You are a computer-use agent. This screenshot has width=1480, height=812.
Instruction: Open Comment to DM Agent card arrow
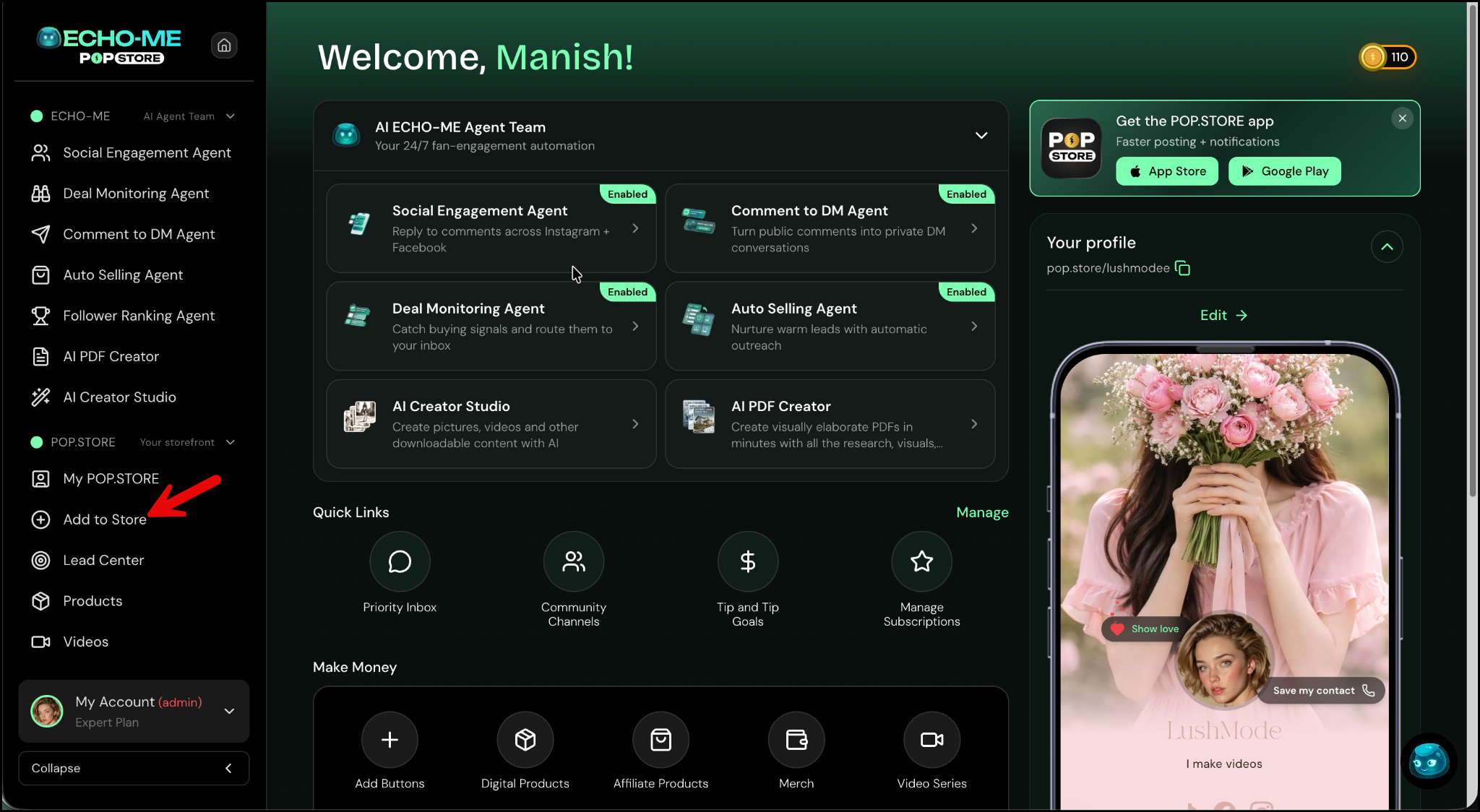point(974,228)
